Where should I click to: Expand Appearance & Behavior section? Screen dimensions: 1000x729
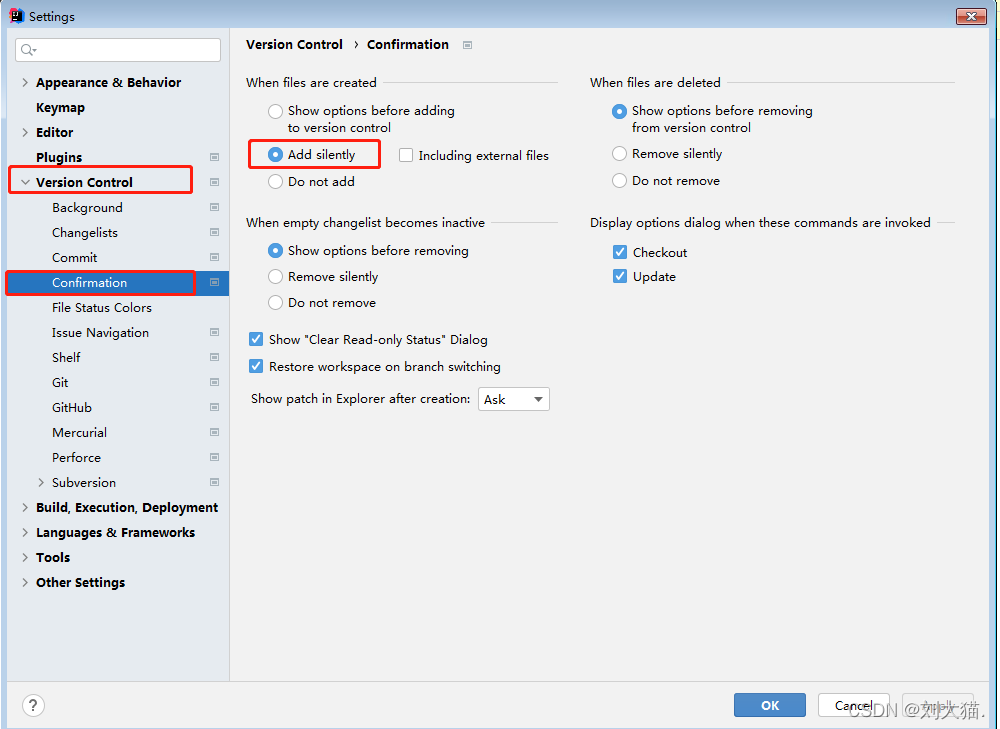click(25, 82)
